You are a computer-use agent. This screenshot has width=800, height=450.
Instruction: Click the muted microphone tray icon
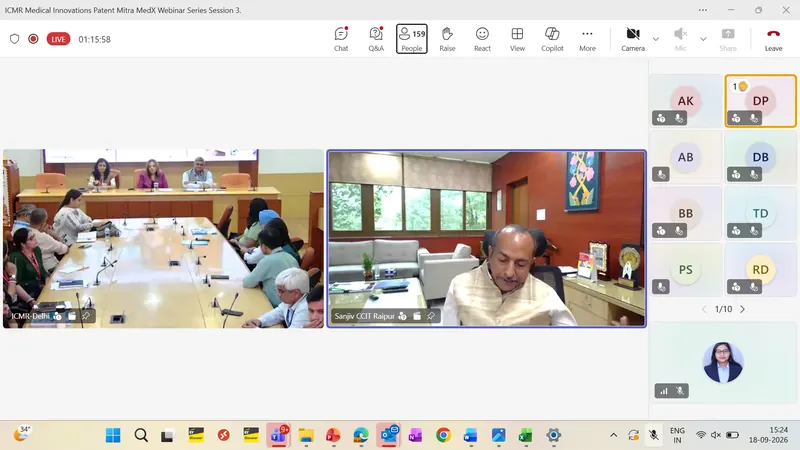[653, 435]
